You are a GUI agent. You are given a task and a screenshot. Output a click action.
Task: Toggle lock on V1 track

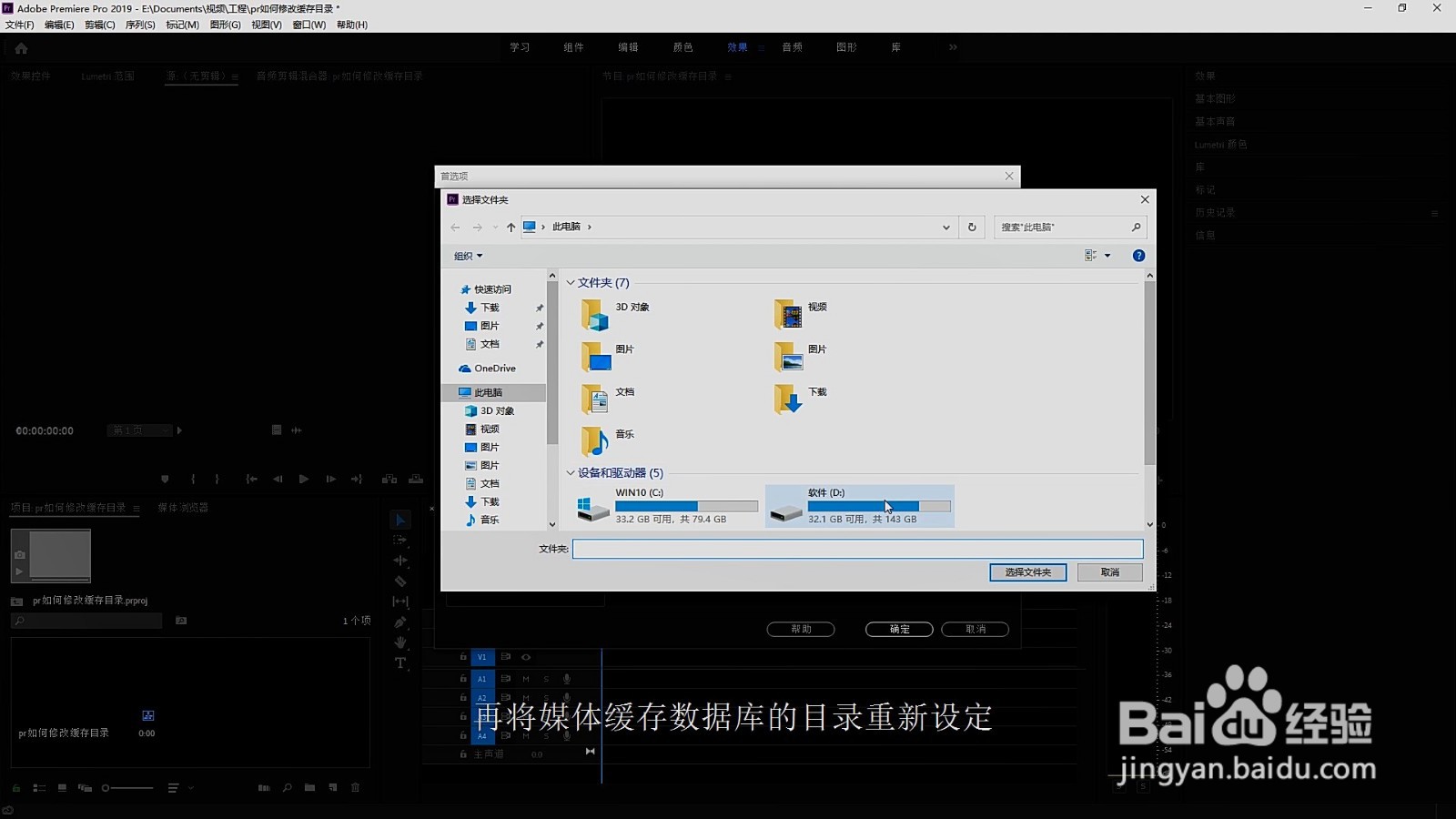click(x=463, y=657)
